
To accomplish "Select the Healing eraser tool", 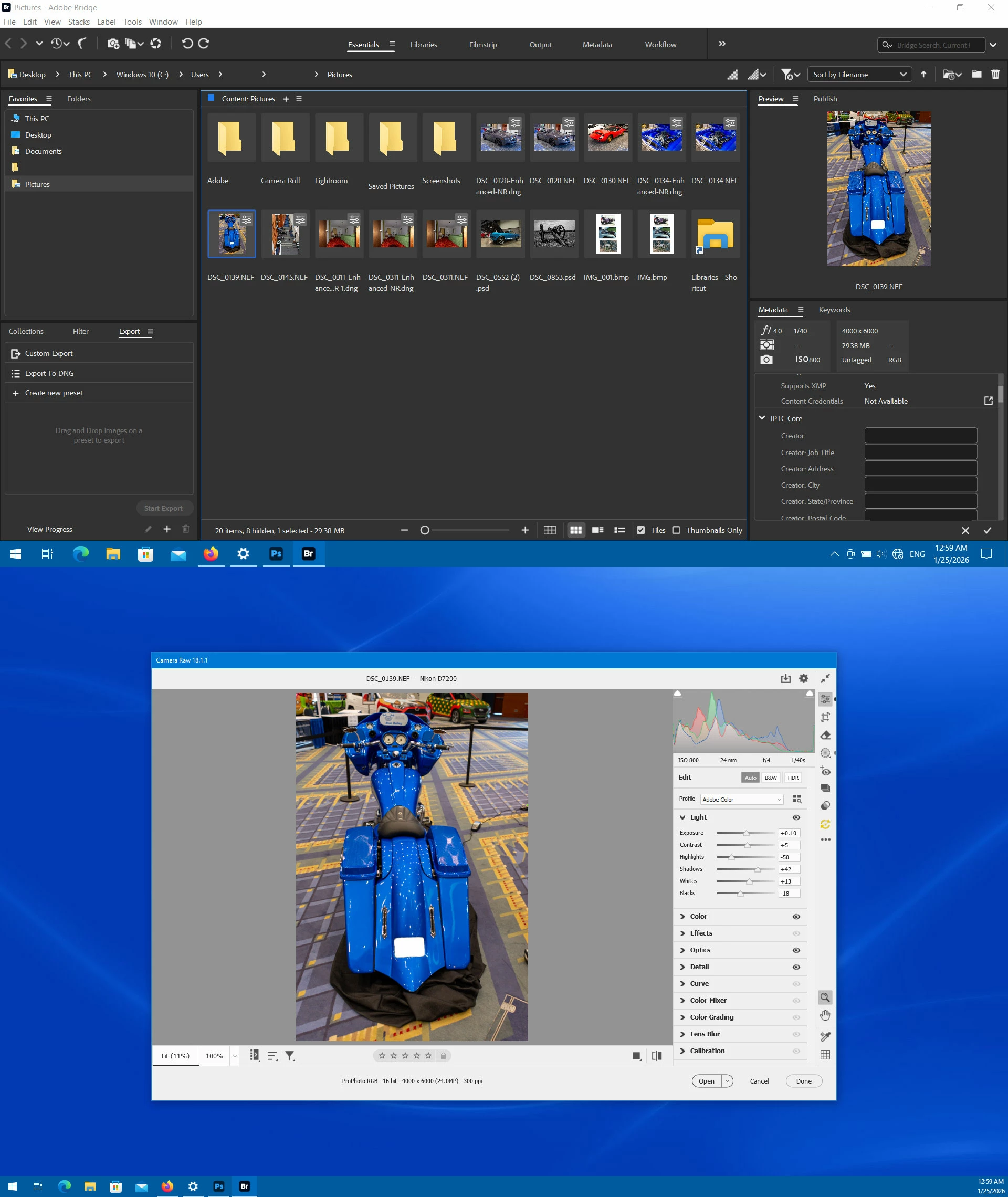I will (825, 736).
